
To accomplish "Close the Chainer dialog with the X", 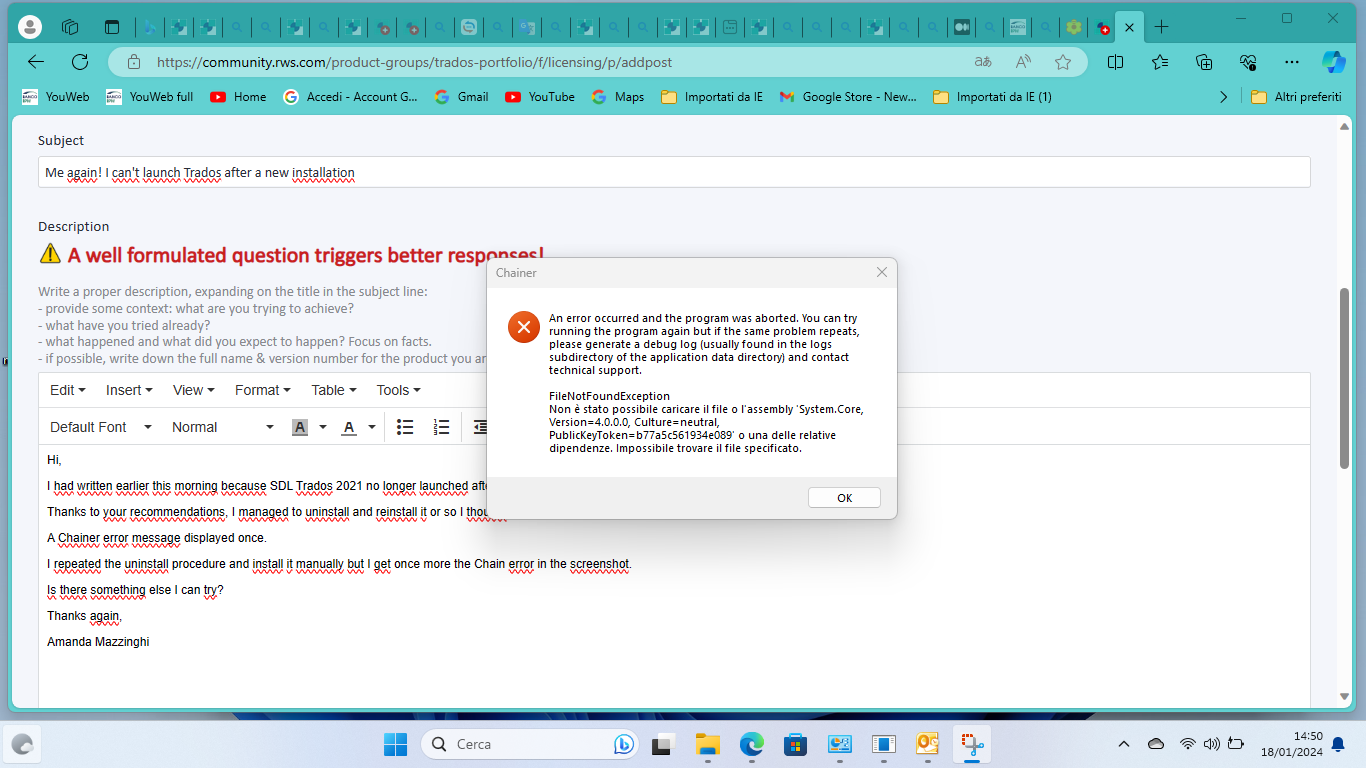I will point(882,272).
